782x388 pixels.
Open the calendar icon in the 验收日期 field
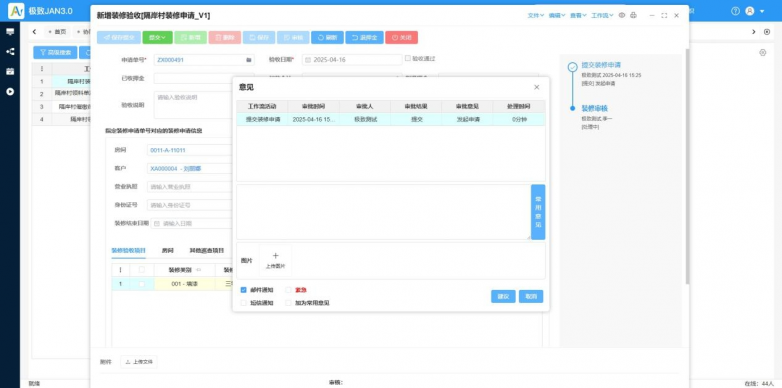(308, 60)
